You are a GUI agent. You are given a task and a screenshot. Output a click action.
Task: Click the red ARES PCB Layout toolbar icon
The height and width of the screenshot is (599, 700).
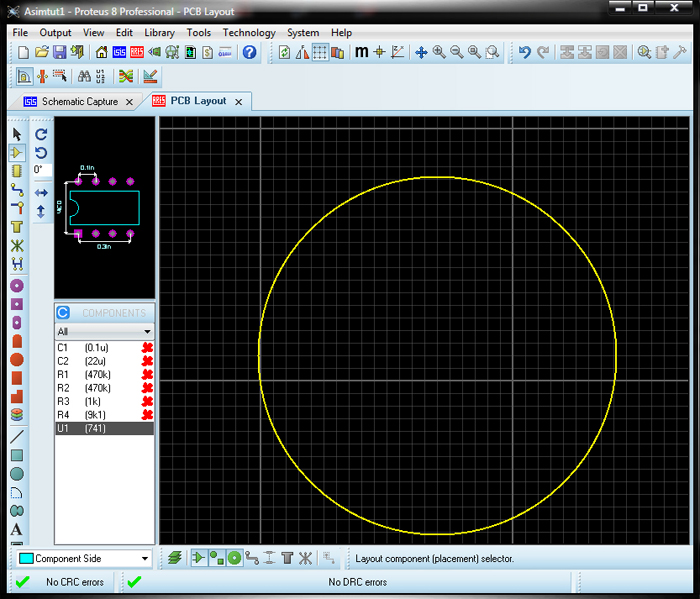point(137,53)
